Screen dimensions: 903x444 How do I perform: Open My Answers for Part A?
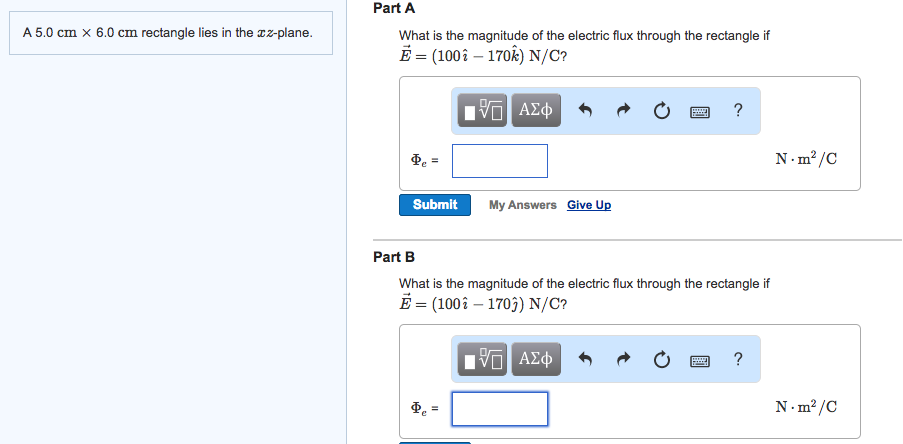(x=522, y=205)
